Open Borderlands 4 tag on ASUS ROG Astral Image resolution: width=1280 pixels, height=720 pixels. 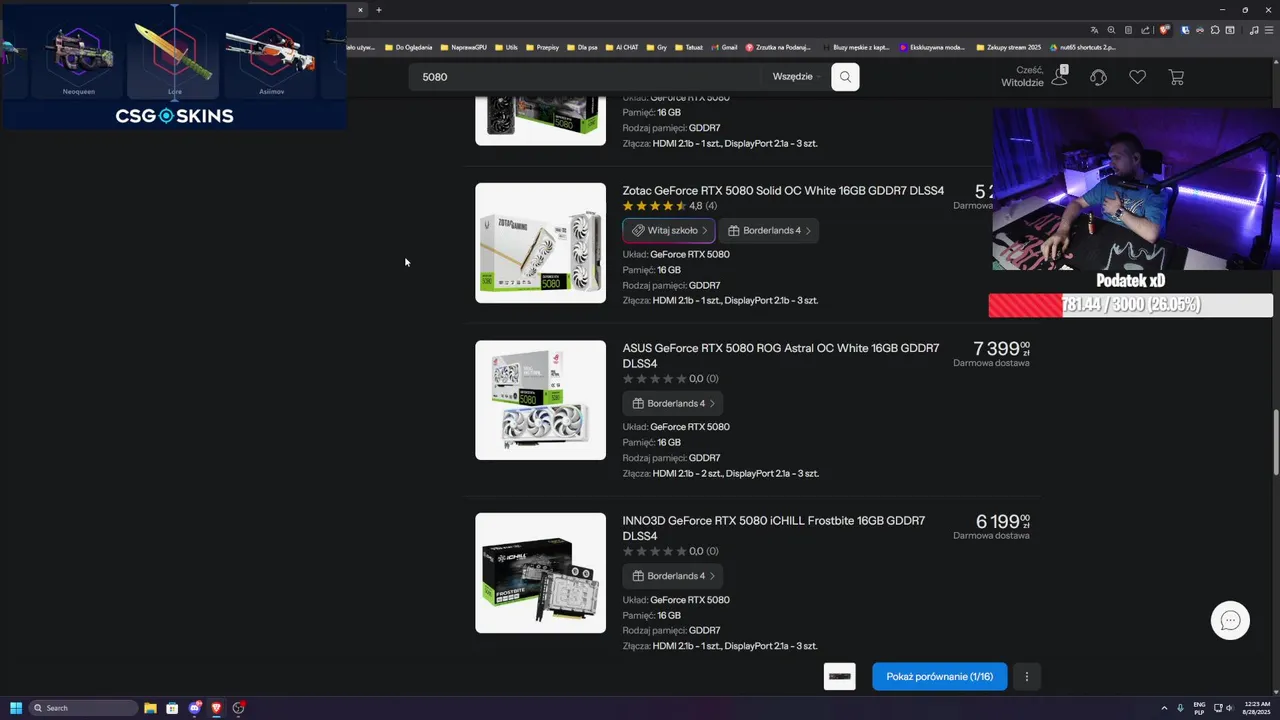point(673,404)
